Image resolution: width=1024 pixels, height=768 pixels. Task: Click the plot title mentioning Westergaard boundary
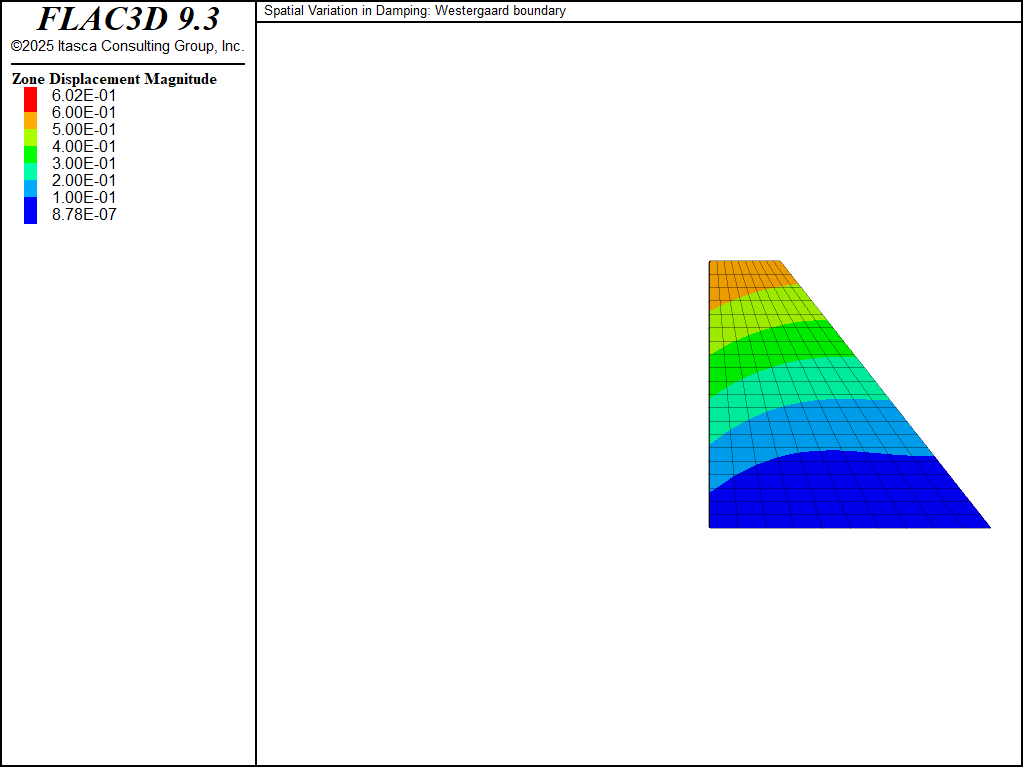click(414, 11)
